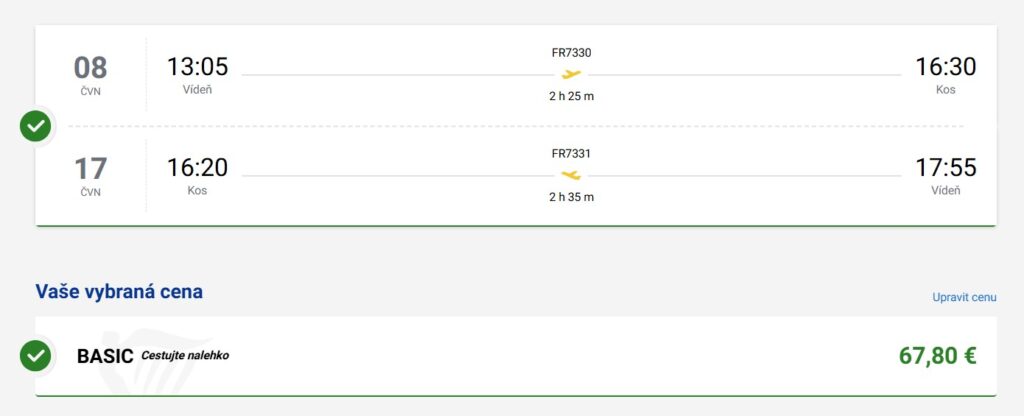Select the BASIC fare label
Screen dimensions: 1024x416
click(x=105, y=356)
